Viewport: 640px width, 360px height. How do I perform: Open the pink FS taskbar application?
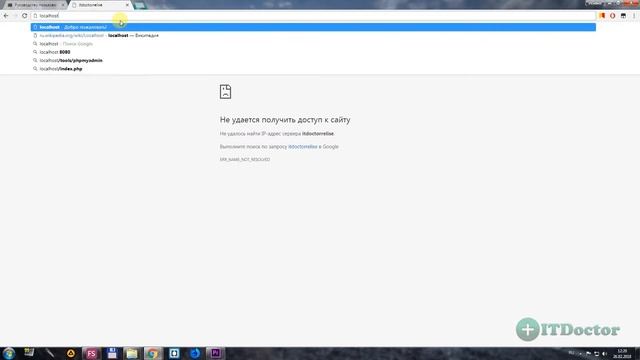coord(91,353)
